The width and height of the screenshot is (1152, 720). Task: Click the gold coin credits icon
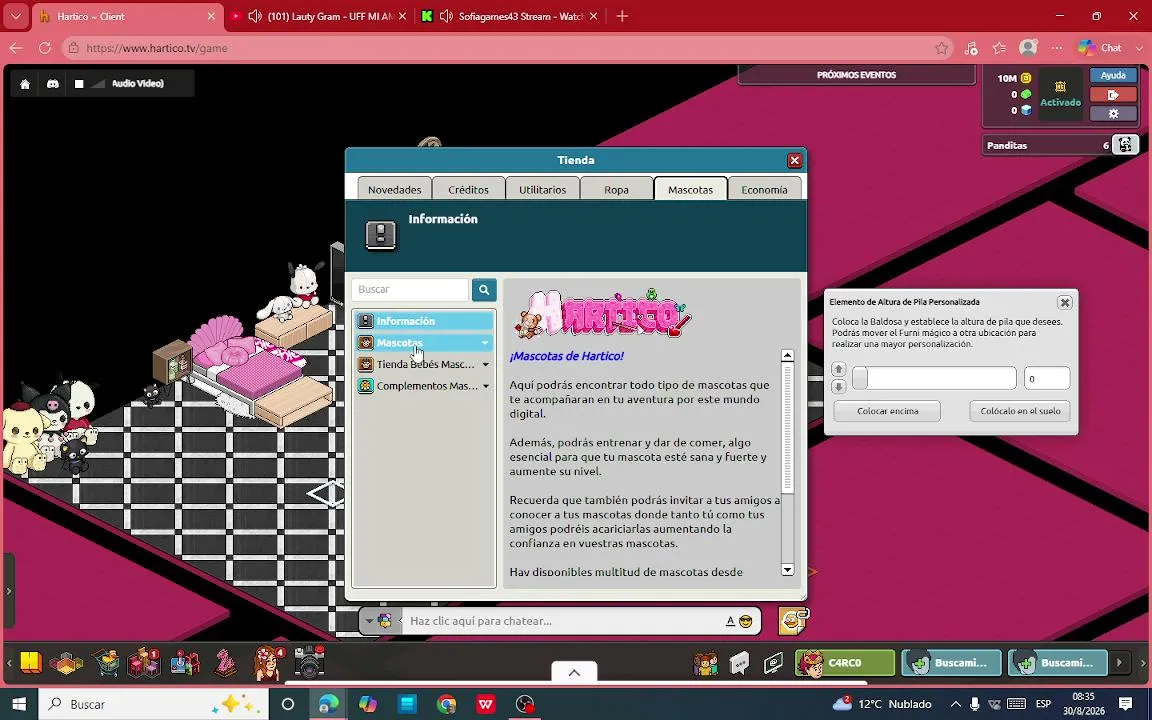[x=1026, y=78]
